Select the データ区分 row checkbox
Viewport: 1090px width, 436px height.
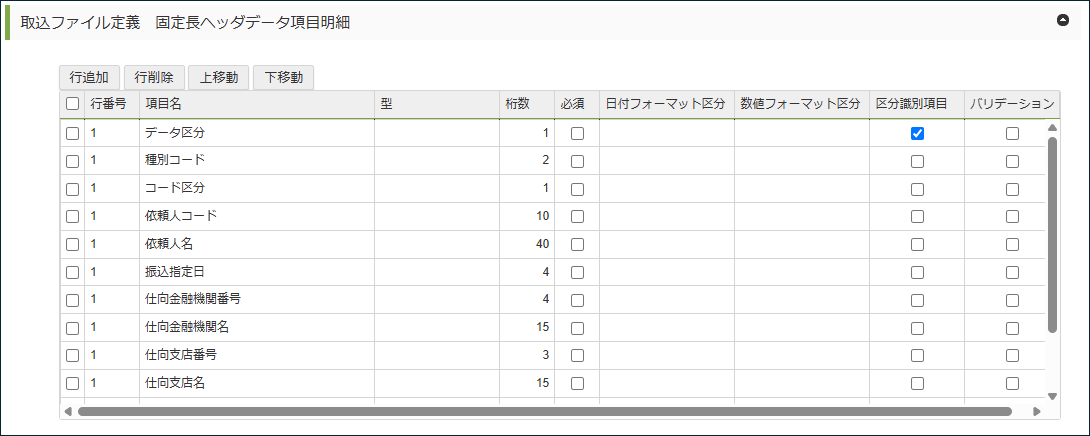(72, 133)
